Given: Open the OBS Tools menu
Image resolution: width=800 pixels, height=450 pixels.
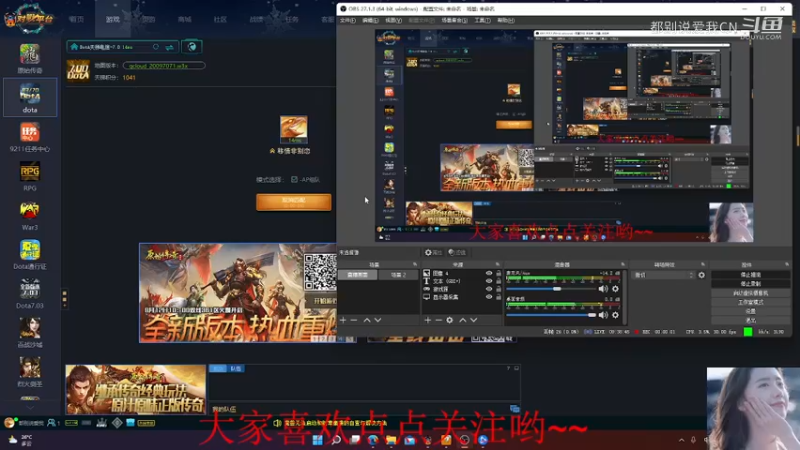Looking at the screenshot, I should click(482, 20).
